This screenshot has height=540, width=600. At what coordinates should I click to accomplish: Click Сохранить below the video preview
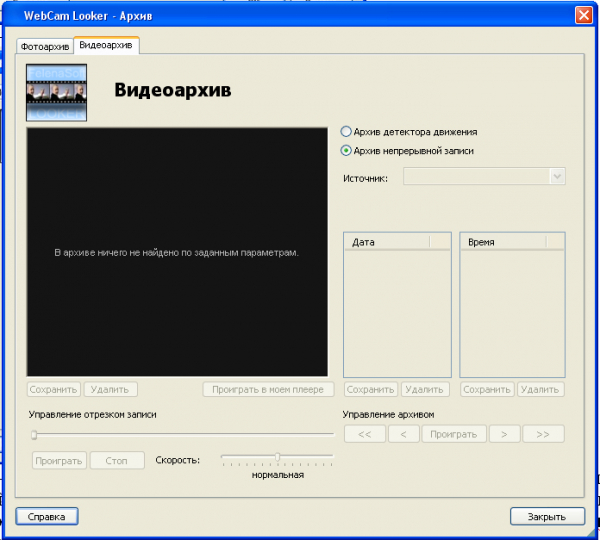coord(54,390)
